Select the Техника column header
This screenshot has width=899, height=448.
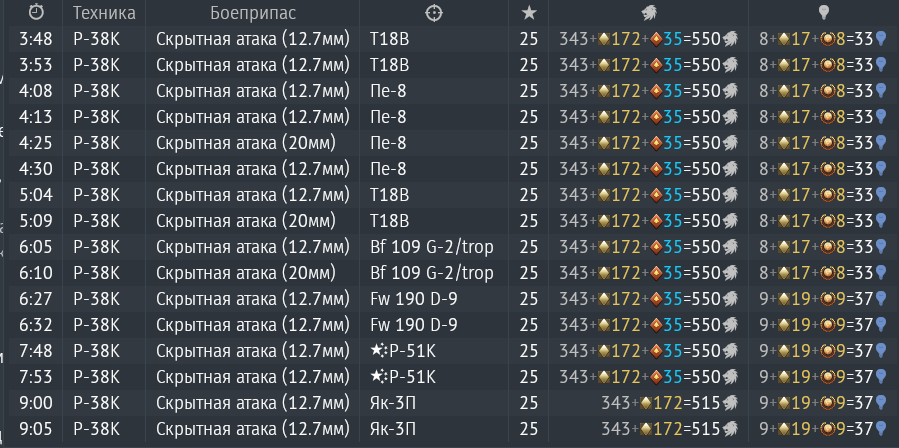click(104, 13)
